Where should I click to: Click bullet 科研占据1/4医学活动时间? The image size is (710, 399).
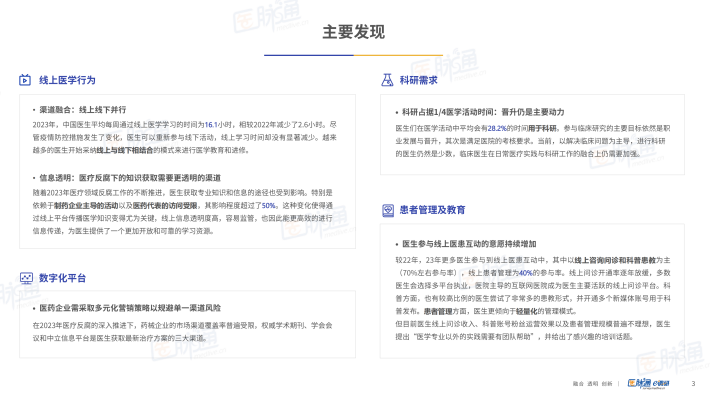(483, 112)
